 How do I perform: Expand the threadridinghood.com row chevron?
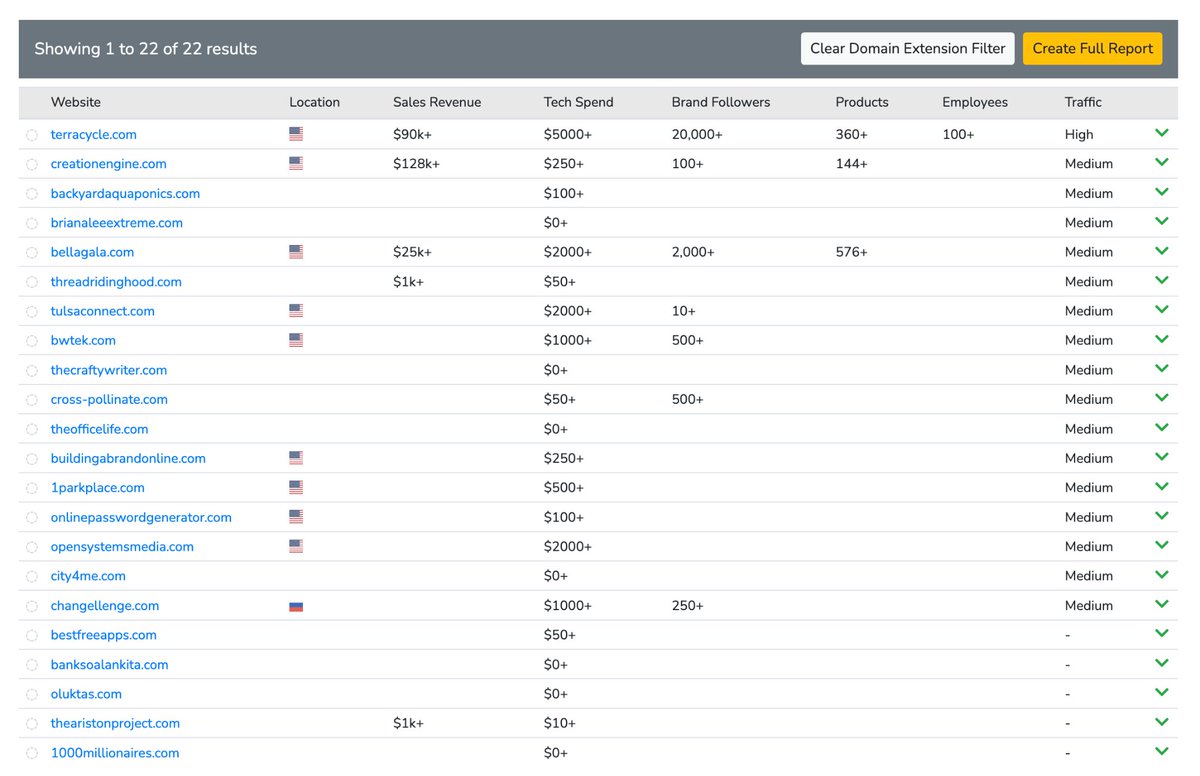click(x=1161, y=280)
